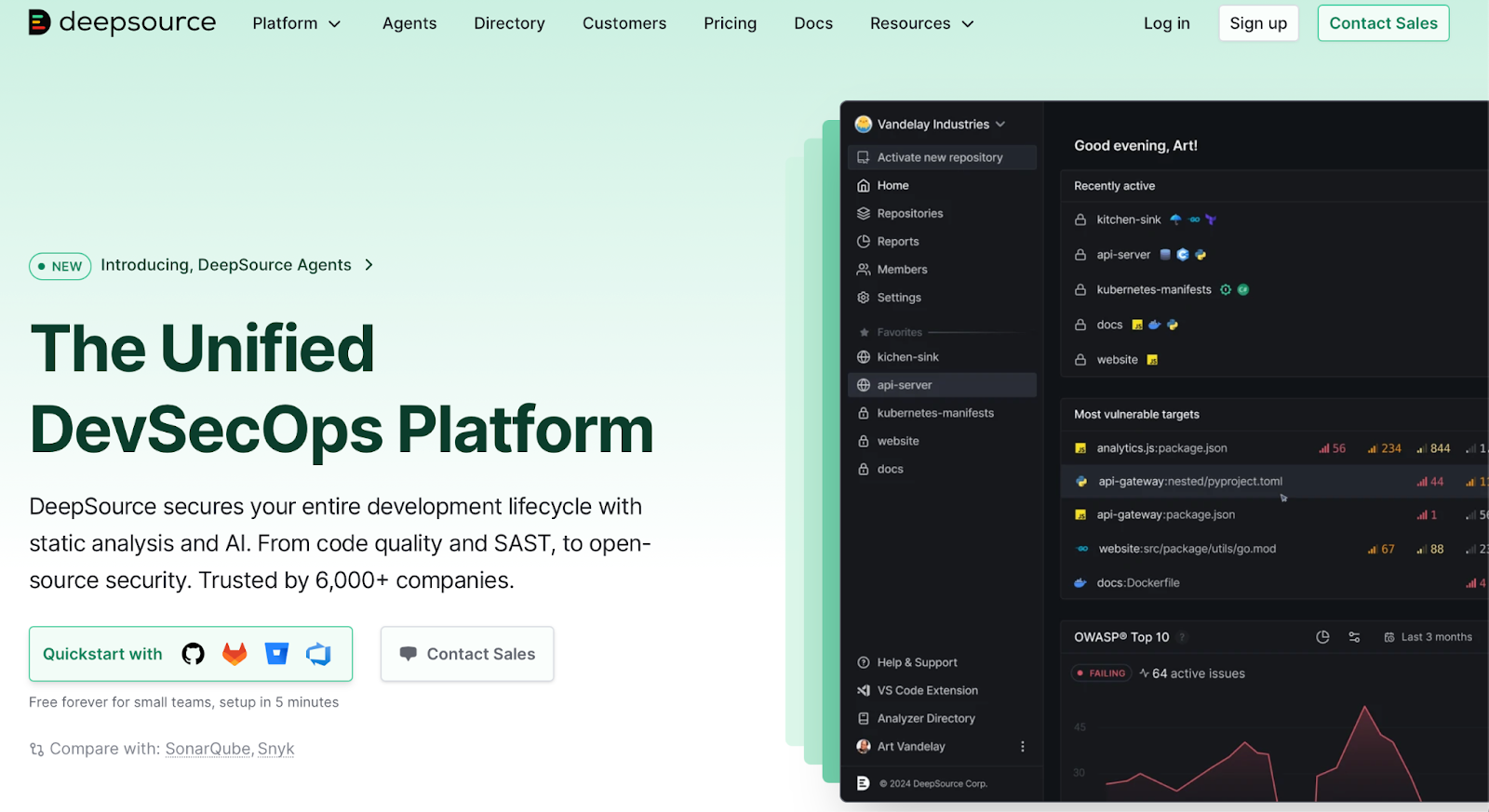Image resolution: width=1489 pixels, height=812 pixels.
Task: Click the Analyzer Directory icon
Action: [x=864, y=718]
